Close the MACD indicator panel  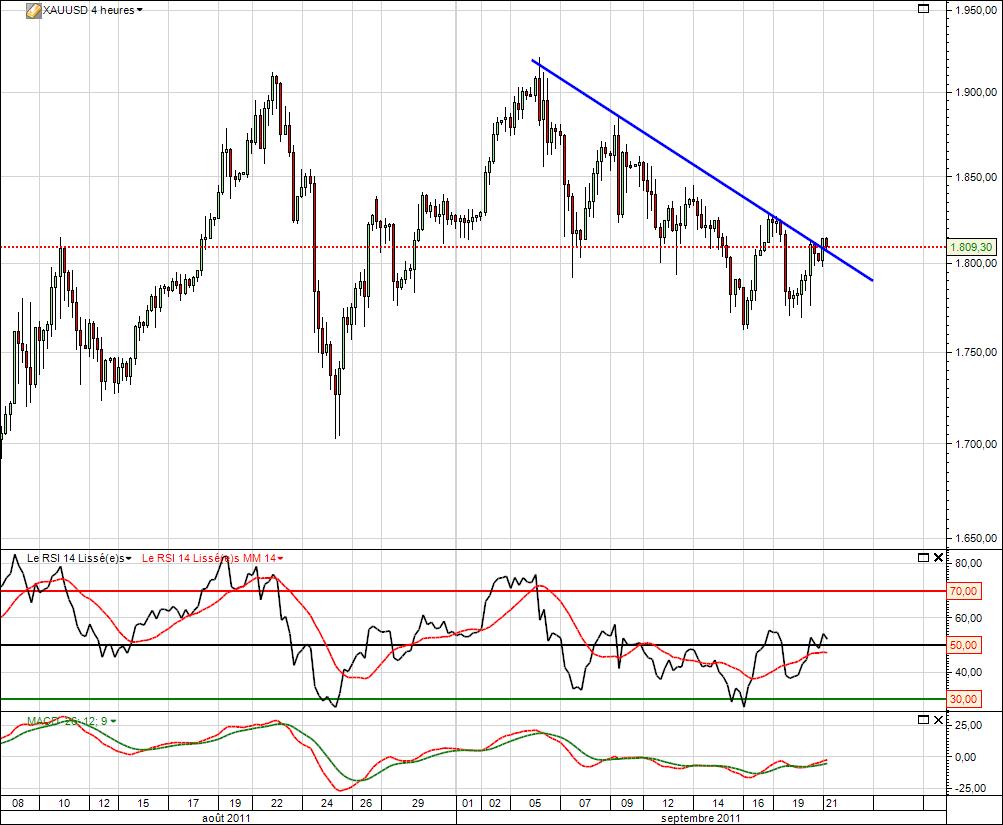(x=937, y=719)
